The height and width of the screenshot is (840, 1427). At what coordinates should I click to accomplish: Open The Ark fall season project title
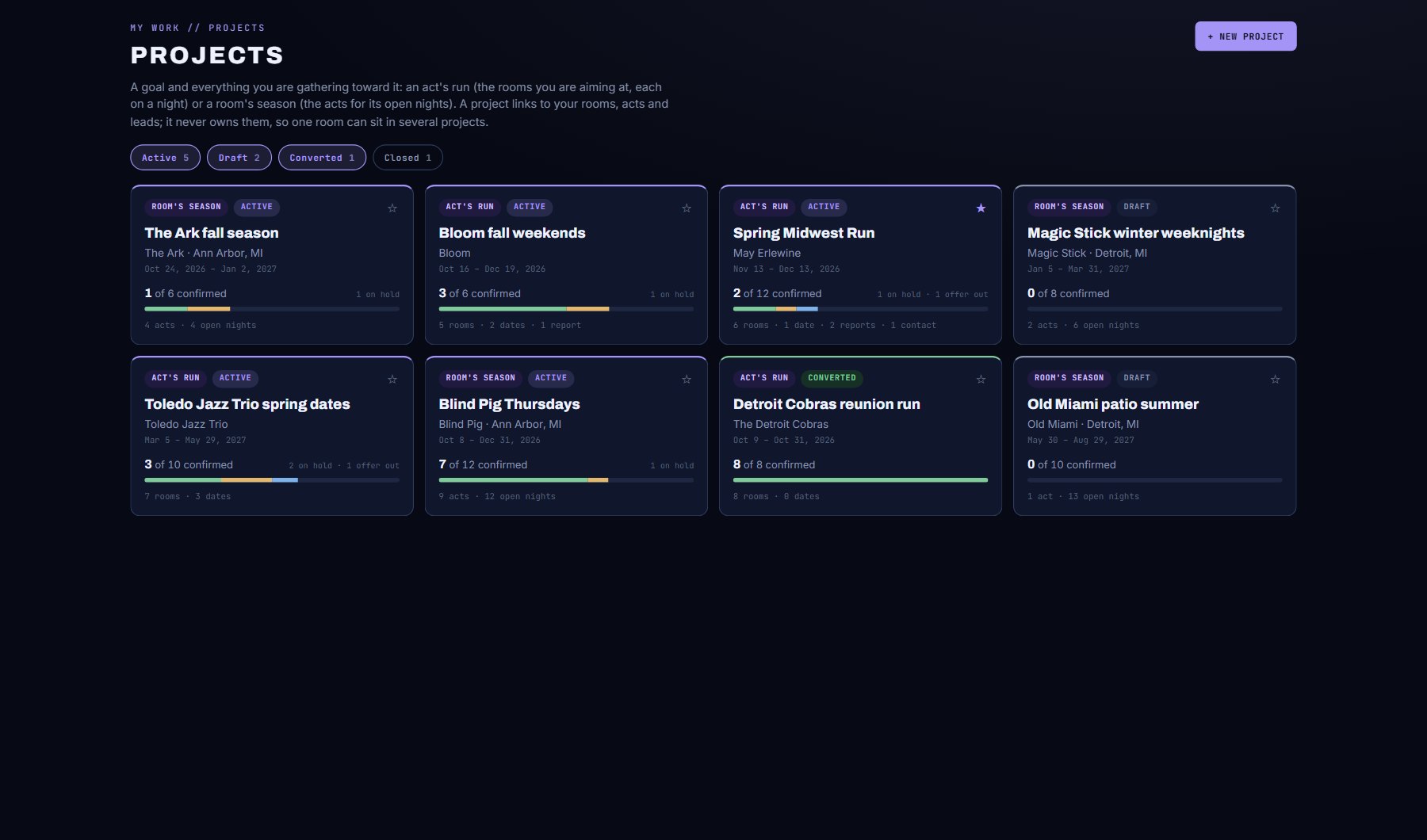pos(212,233)
